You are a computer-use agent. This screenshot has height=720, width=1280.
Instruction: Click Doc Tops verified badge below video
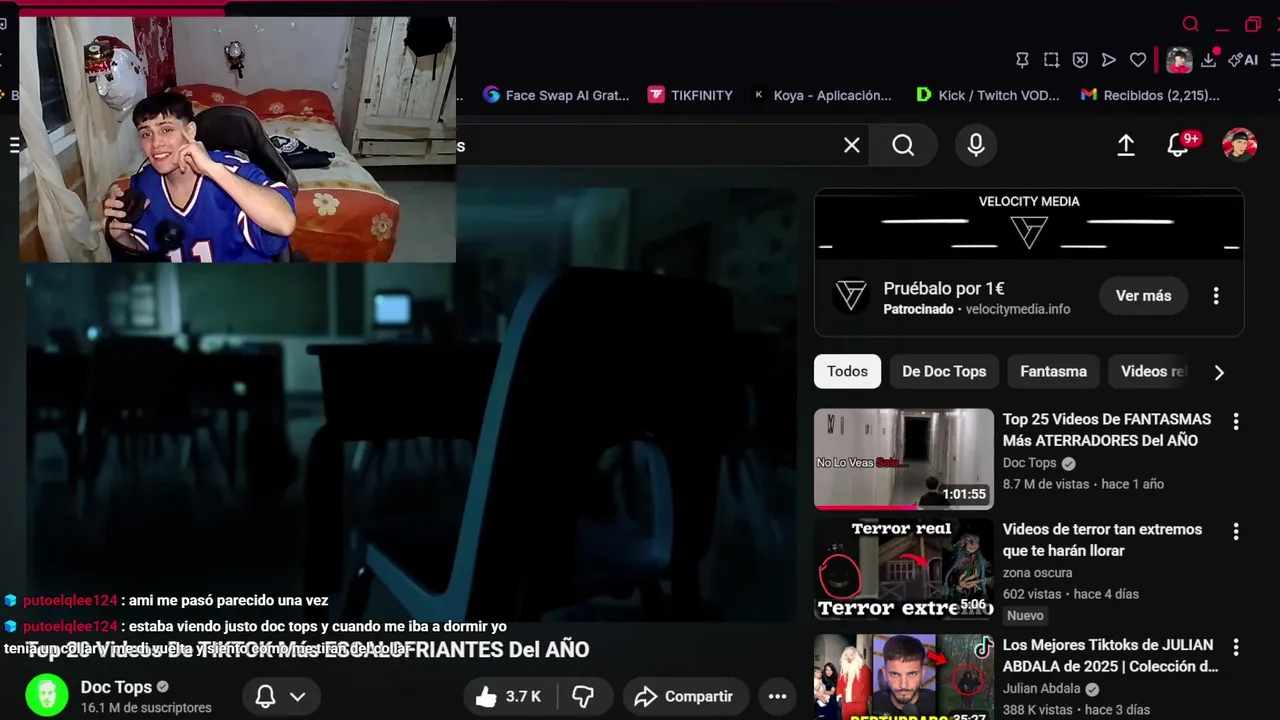pyautogui.click(x=163, y=687)
